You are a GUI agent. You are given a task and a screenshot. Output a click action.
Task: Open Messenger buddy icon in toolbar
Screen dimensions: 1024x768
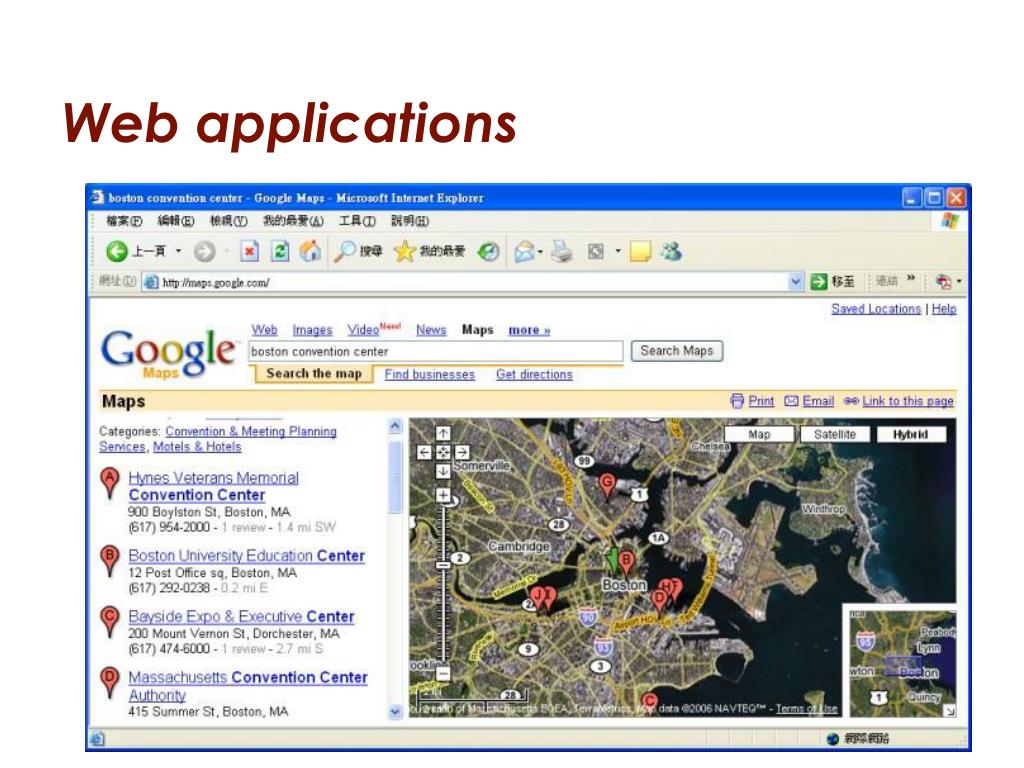[x=671, y=251]
